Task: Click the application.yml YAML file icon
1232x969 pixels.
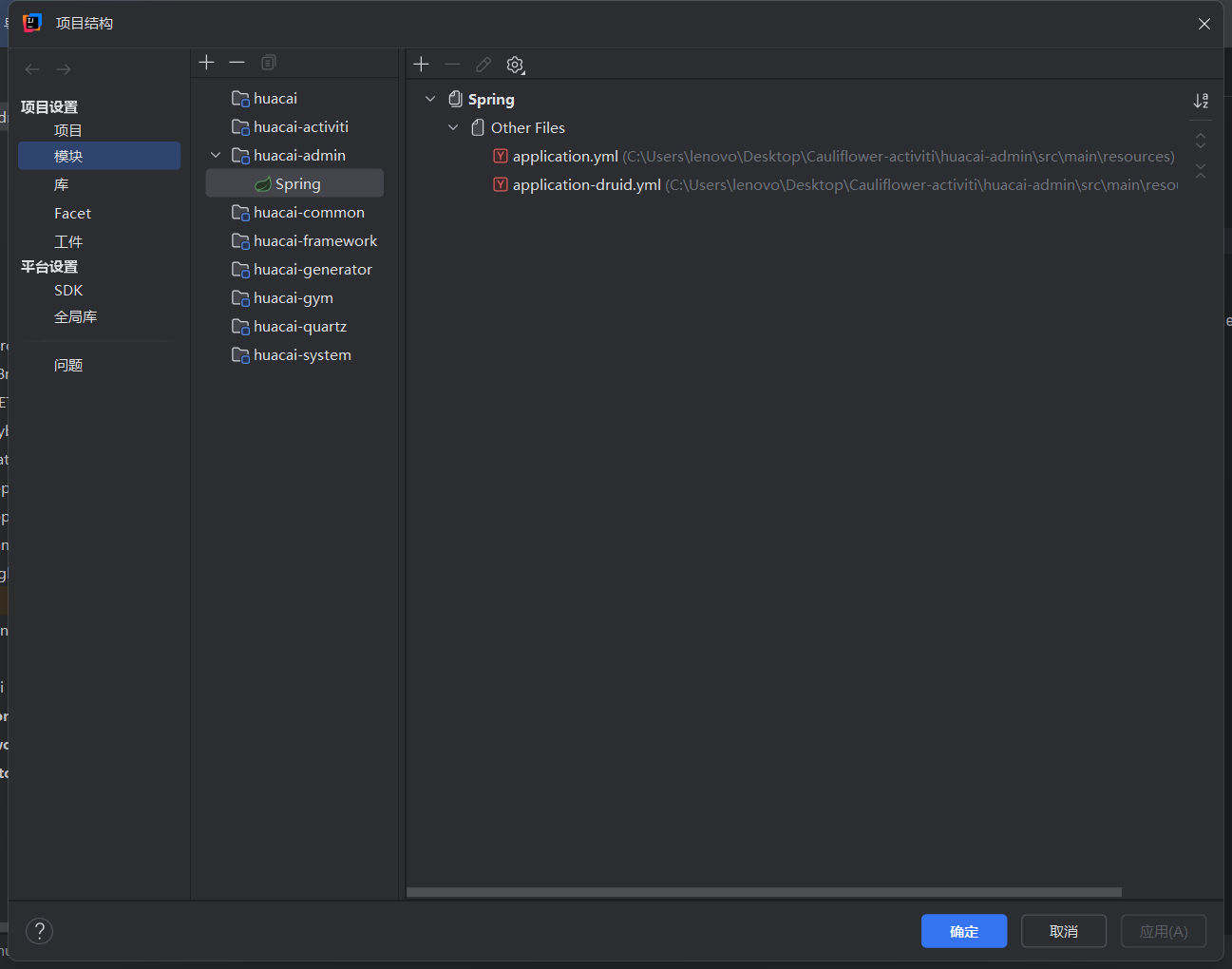Action: (x=501, y=156)
